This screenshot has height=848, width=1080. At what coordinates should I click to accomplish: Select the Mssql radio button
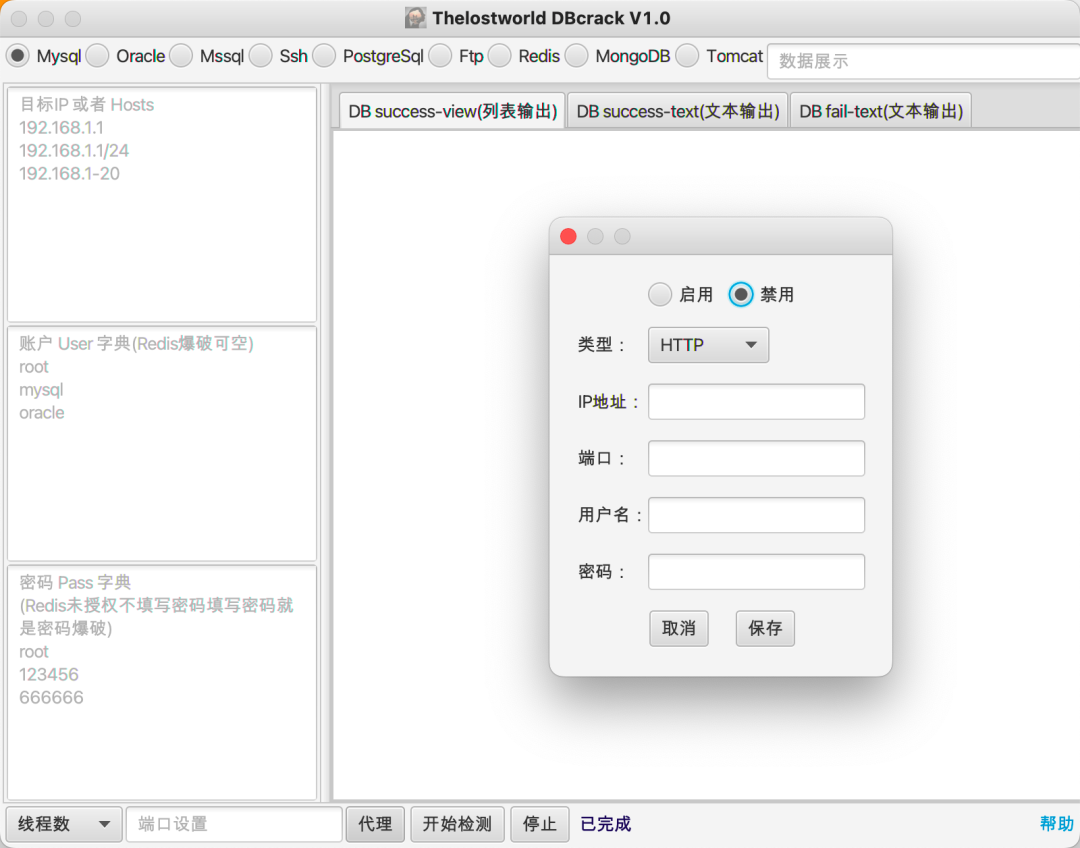click(x=181, y=56)
